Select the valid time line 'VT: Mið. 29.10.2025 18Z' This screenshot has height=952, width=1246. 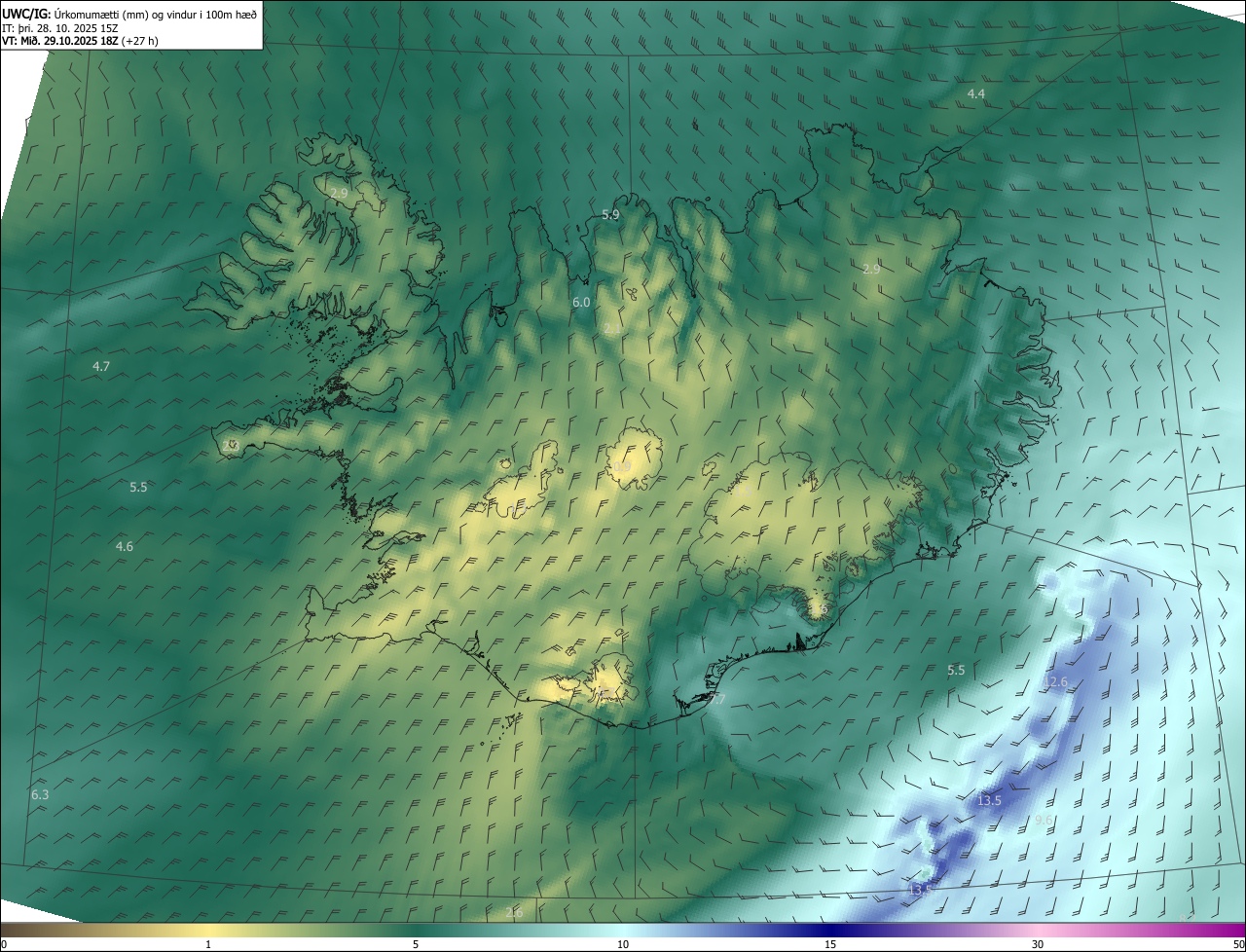point(62,41)
